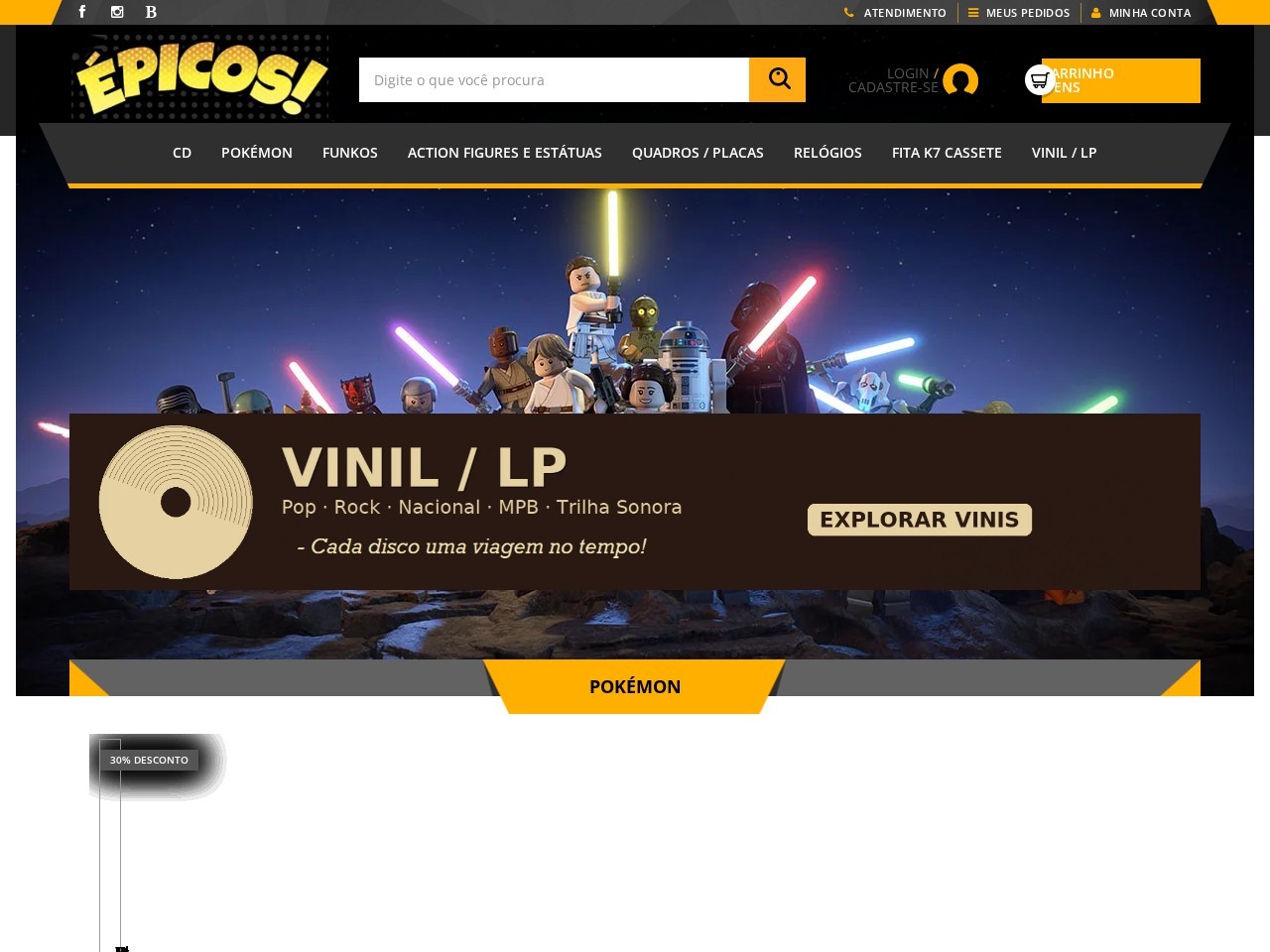Click the Épicos! logo

click(x=200, y=77)
